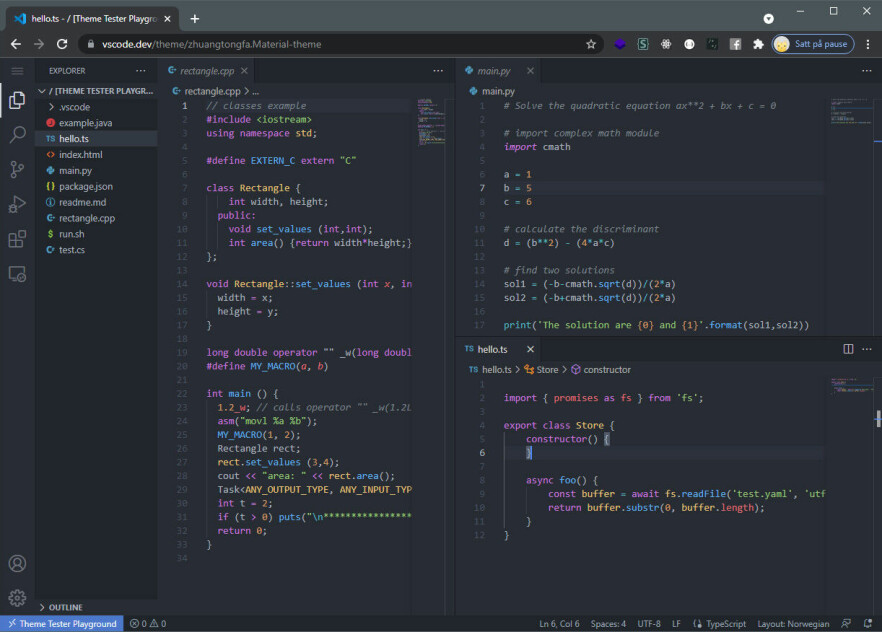Click Layout: Norwegian status item
Screen dimensions: 882x632
pyautogui.click(x=793, y=624)
